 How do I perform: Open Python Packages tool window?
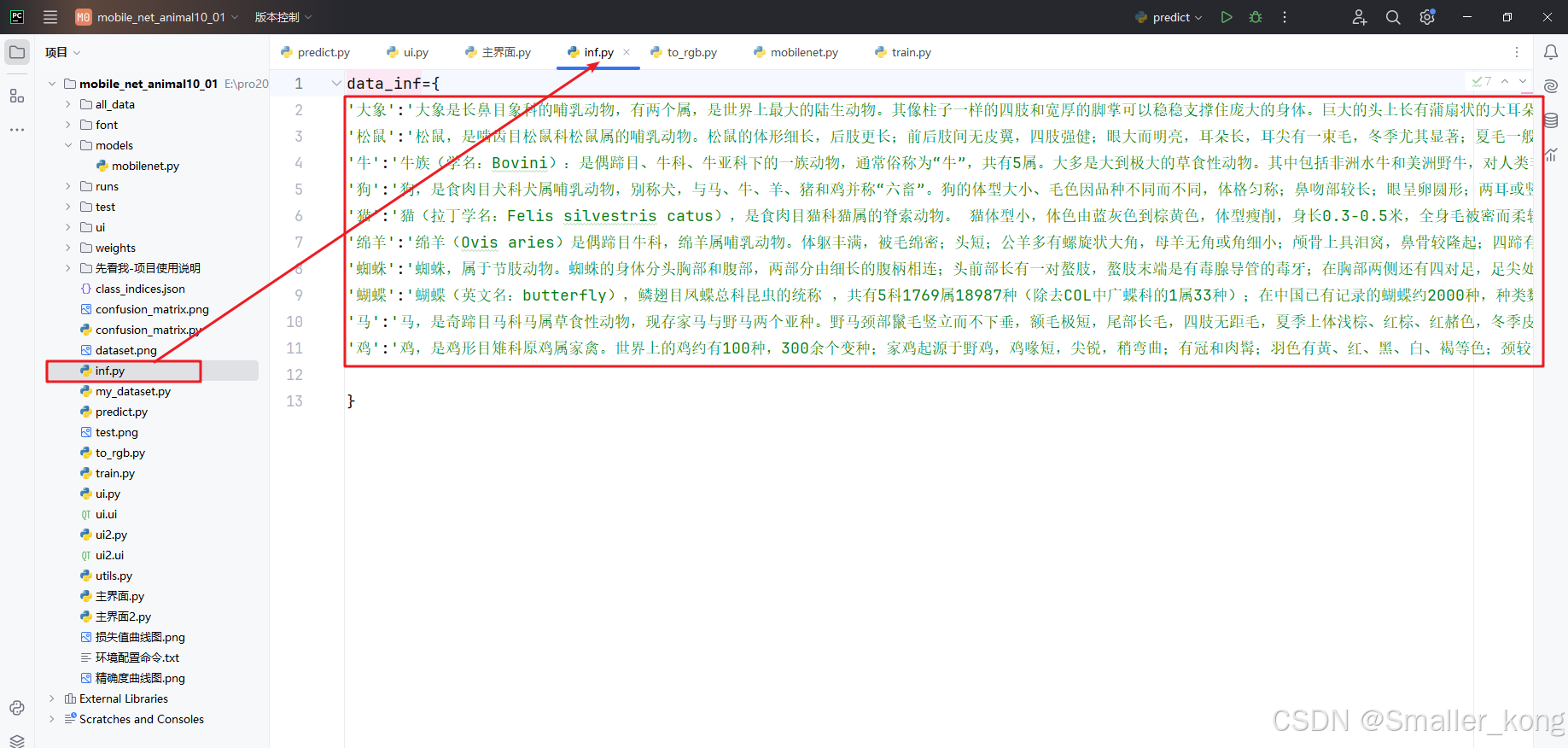pos(17,708)
